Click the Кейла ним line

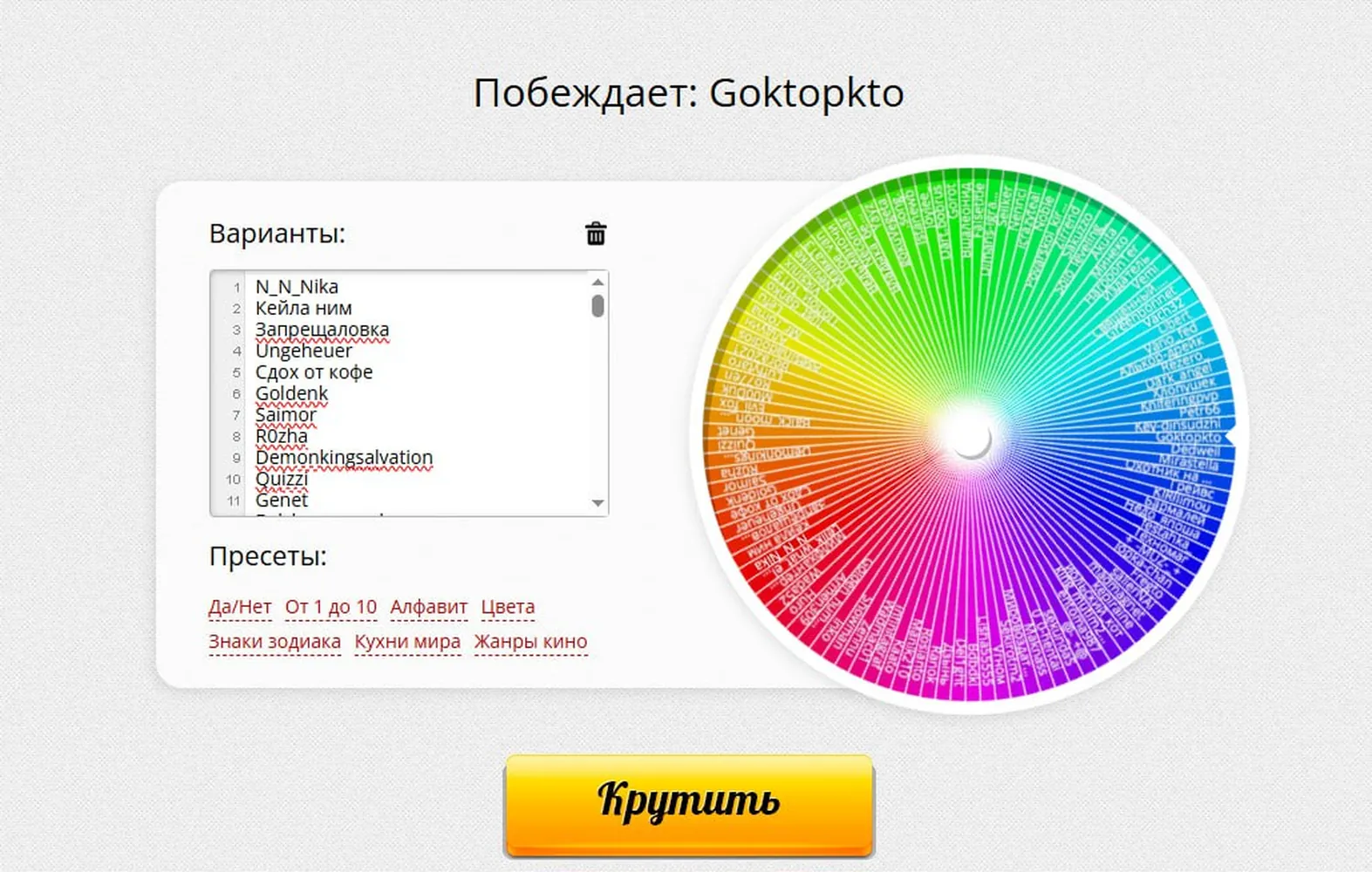304,308
